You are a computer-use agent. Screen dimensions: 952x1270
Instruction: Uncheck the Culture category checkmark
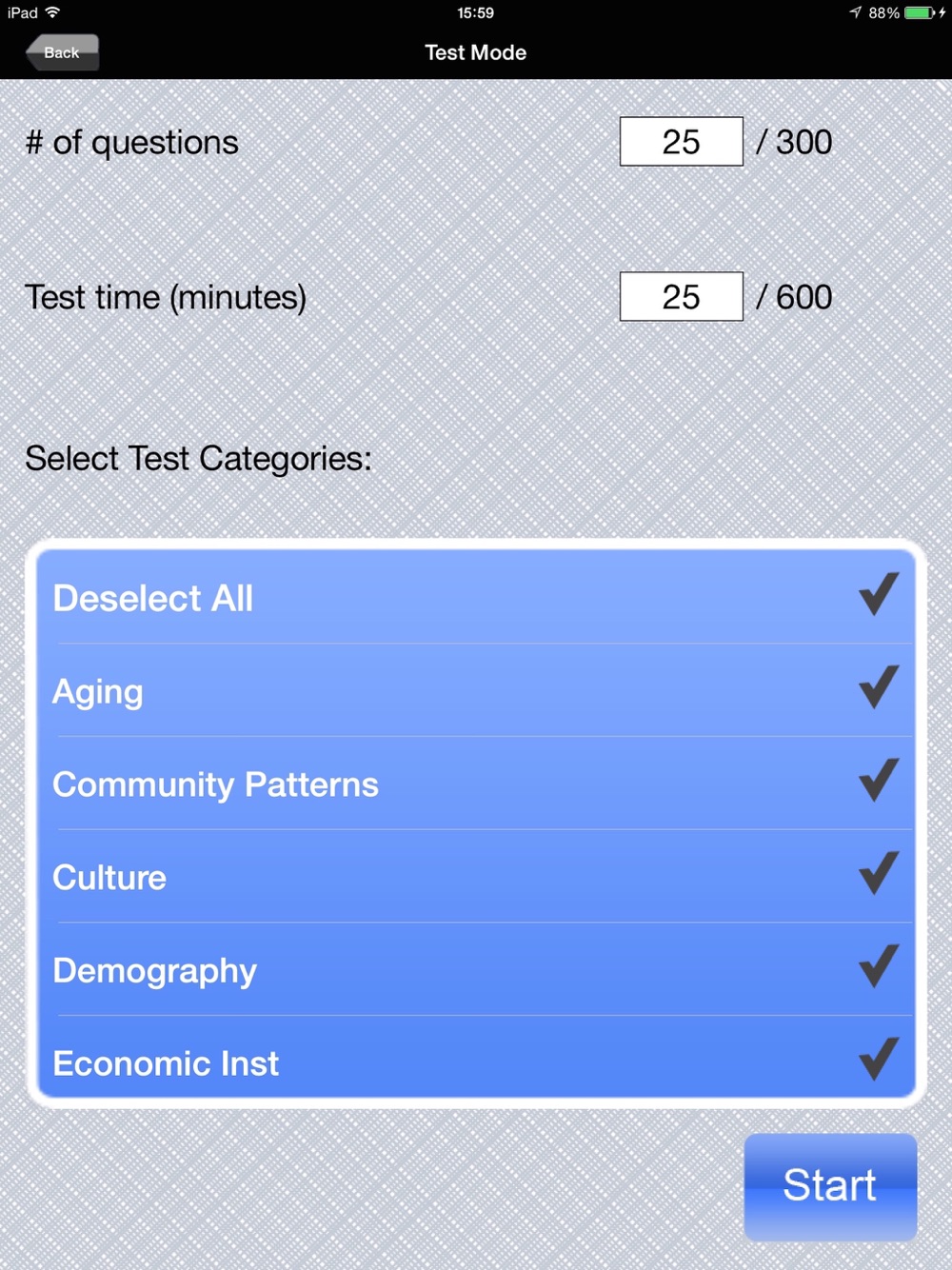pos(878,874)
